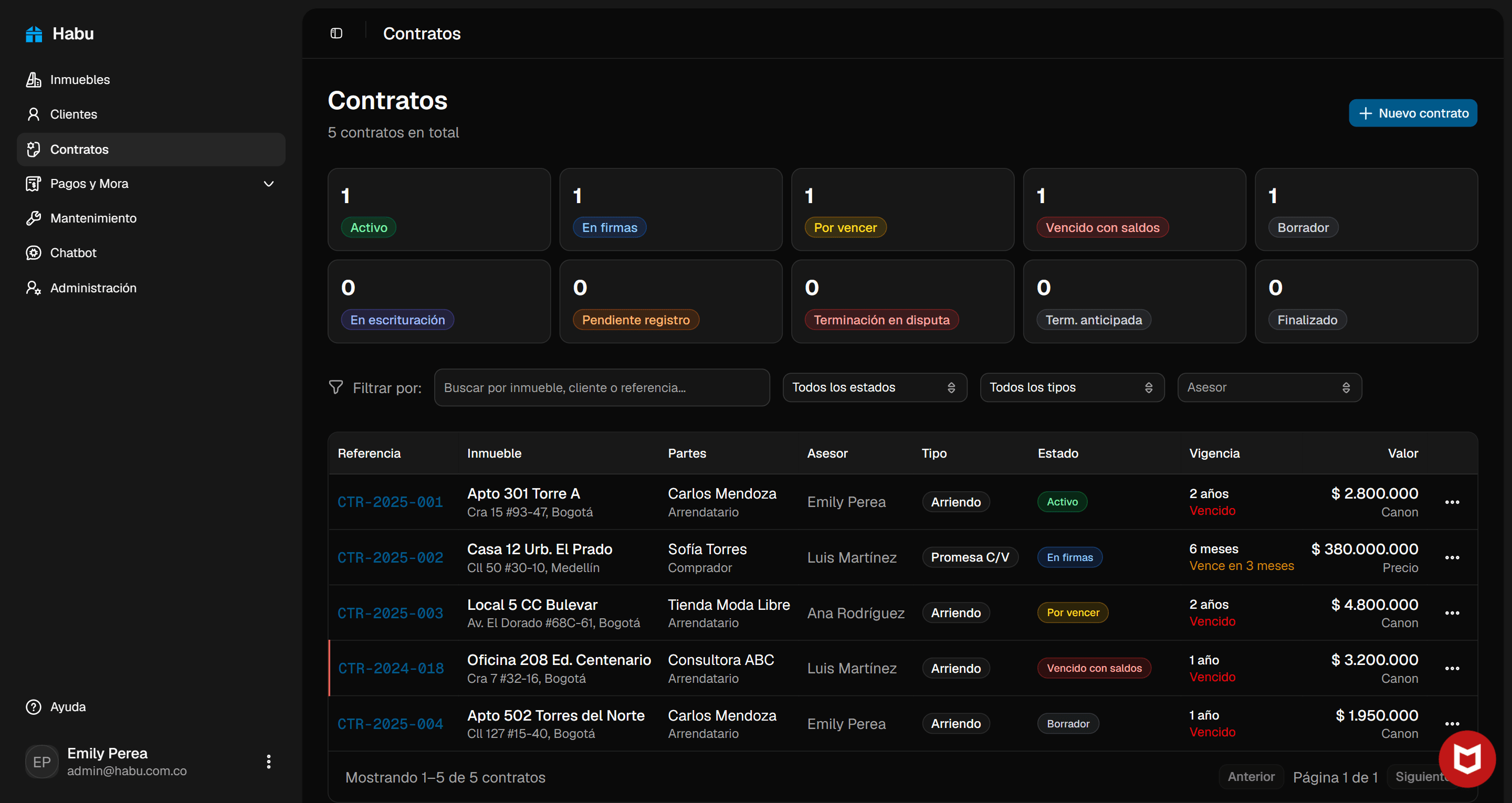Click the Valor column header
The width and height of the screenshot is (1512, 803).
(x=1403, y=454)
